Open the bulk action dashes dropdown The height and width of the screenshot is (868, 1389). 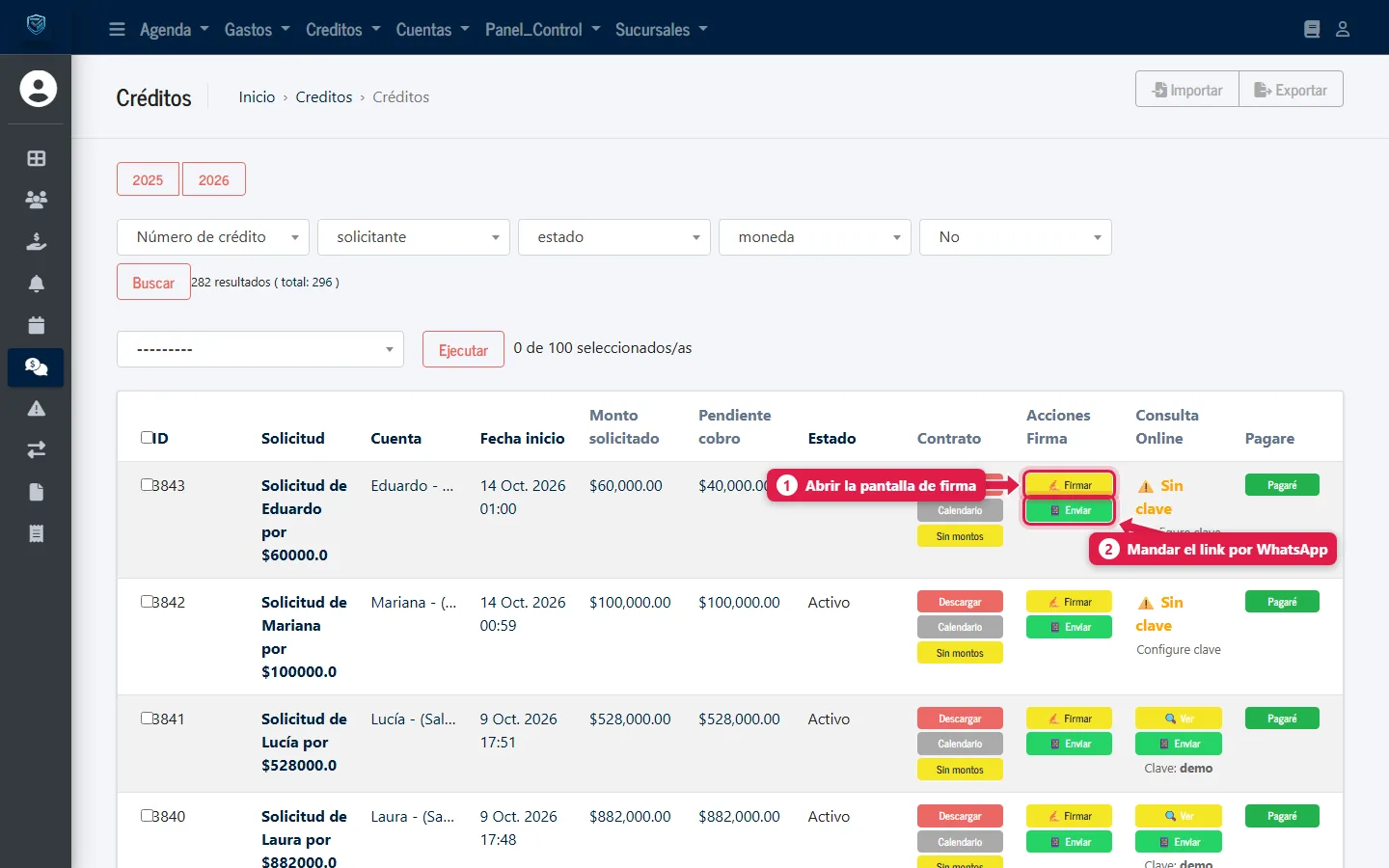(x=260, y=349)
